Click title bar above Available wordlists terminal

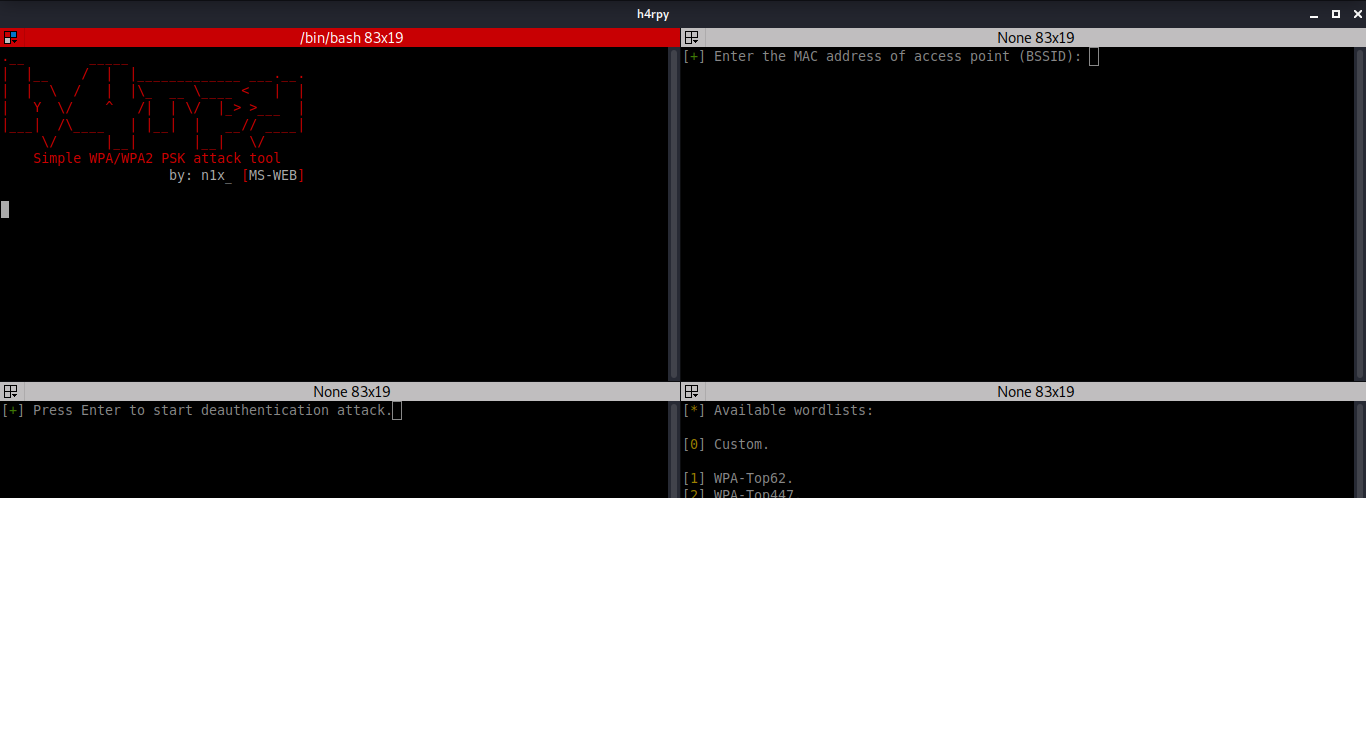coord(1035,392)
